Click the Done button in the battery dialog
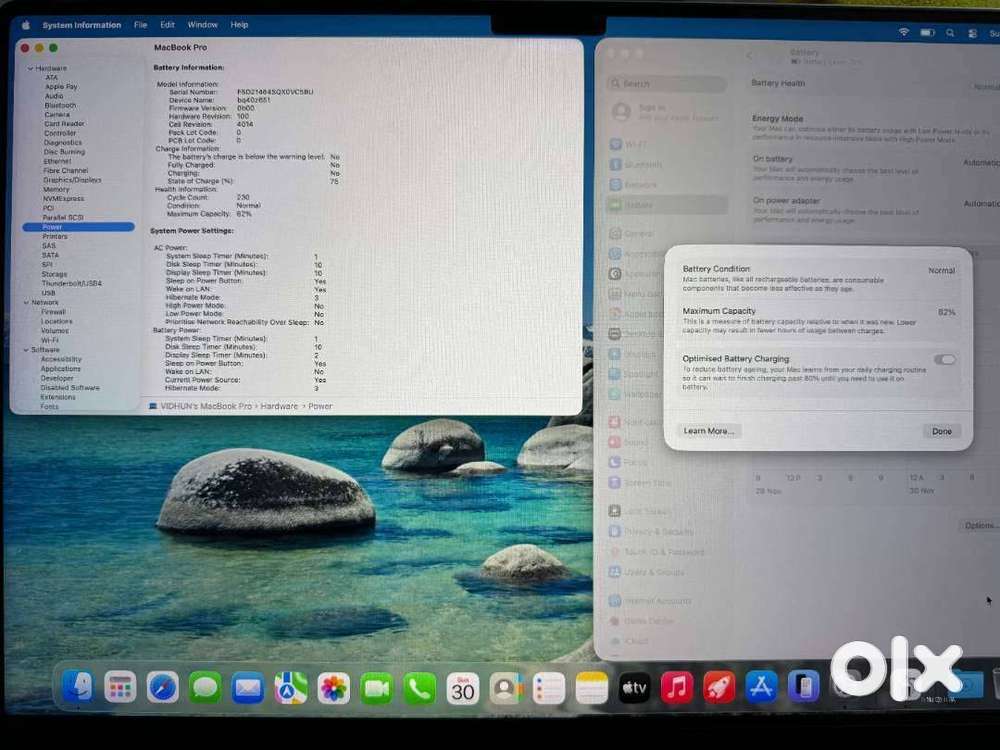Viewport: 1000px width, 750px height. click(x=941, y=431)
